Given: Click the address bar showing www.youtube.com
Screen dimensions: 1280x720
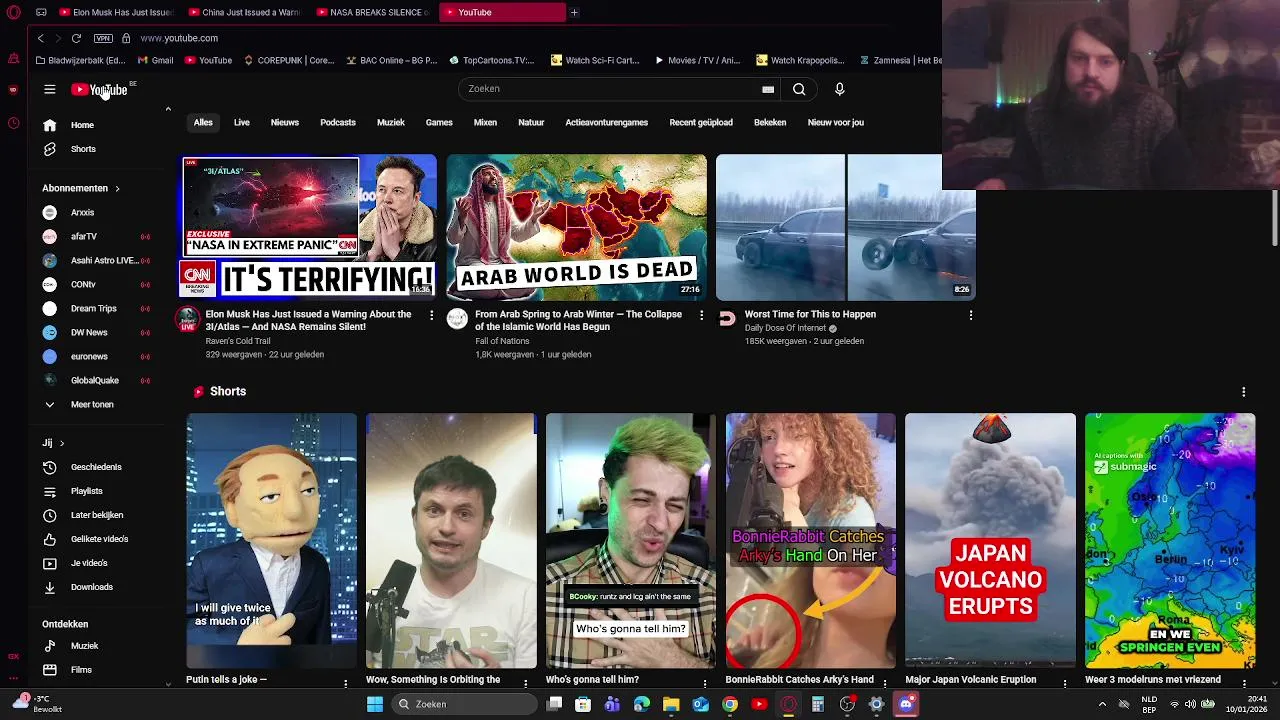Looking at the screenshot, I should (x=179, y=38).
